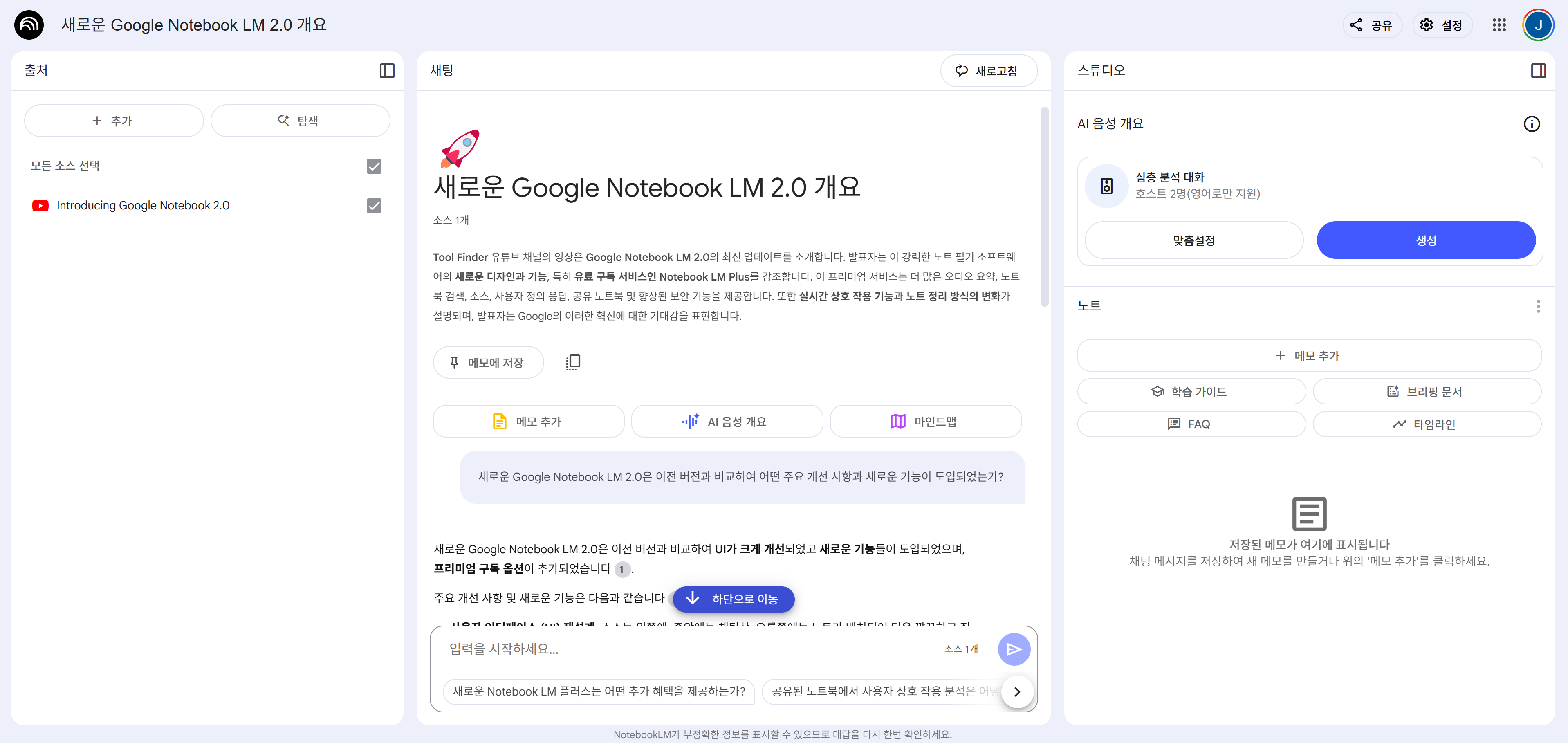Click 메모 추가 button in chat
This screenshot has height=743, width=1568.
[528, 422]
